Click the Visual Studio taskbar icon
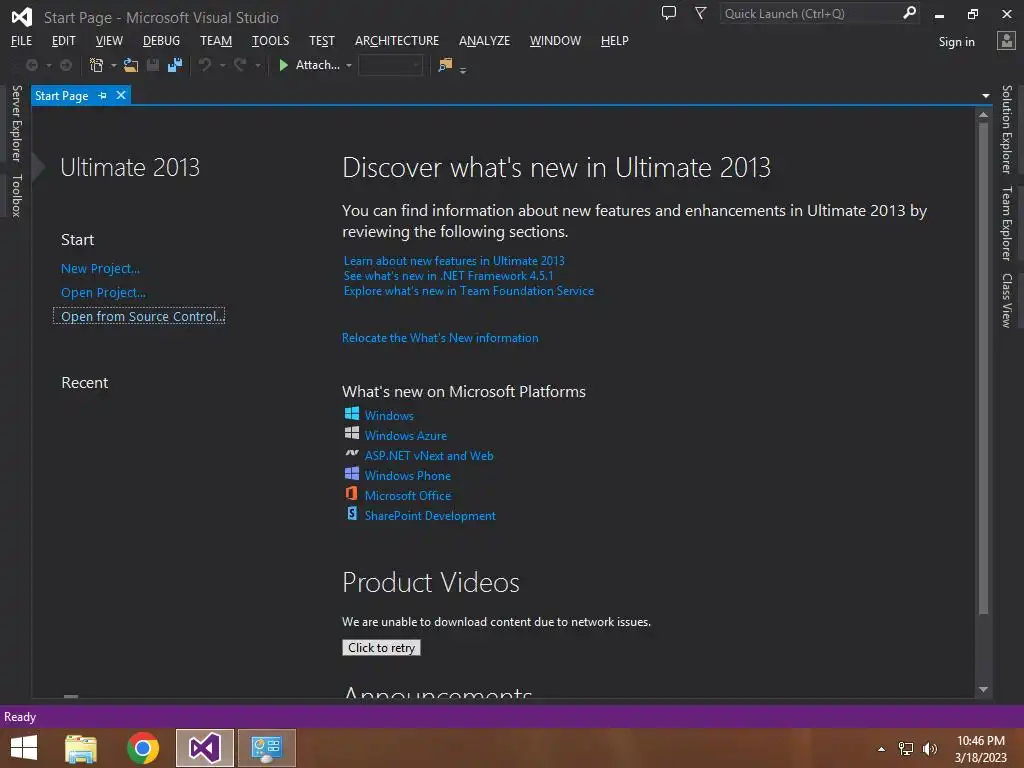The height and width of the screenshot is (768, 1024). [x=204, y=748]
